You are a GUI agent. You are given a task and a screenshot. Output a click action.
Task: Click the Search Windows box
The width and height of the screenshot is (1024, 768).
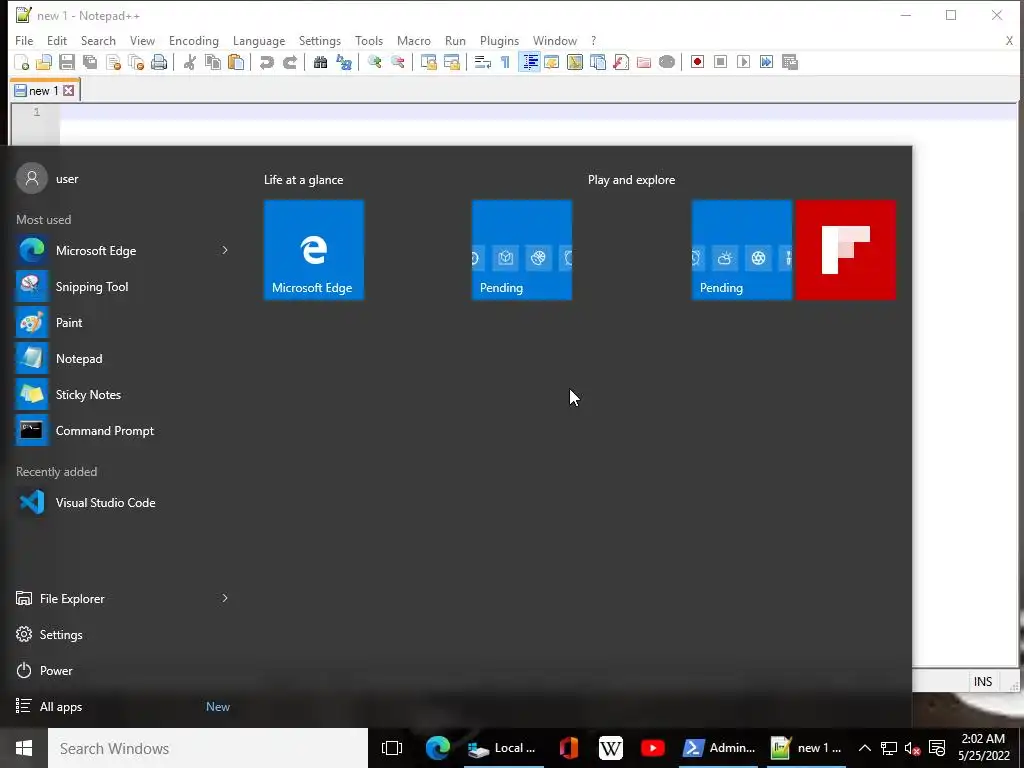click(208, 748)
